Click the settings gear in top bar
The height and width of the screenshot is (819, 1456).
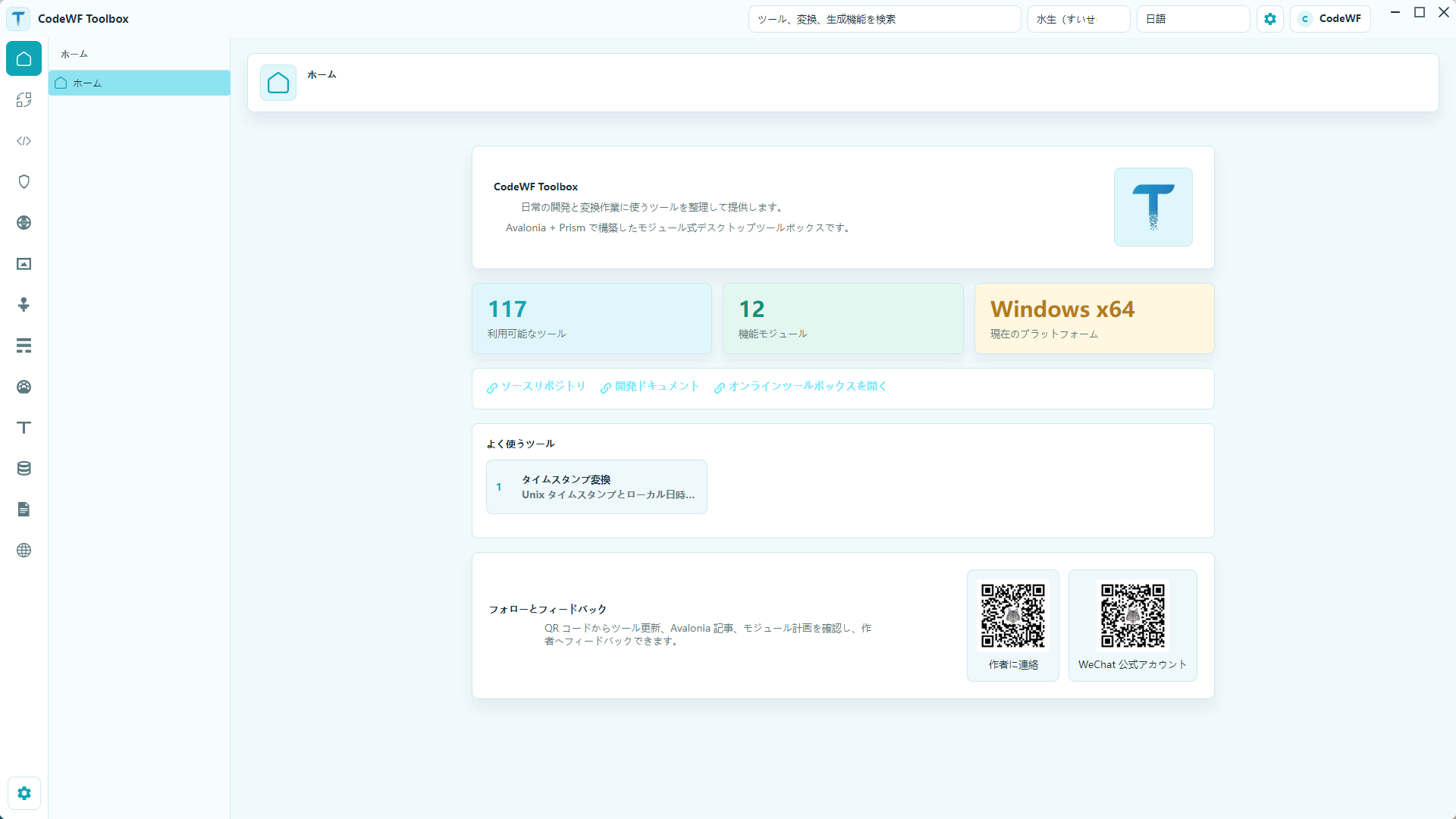[1270, 19]
